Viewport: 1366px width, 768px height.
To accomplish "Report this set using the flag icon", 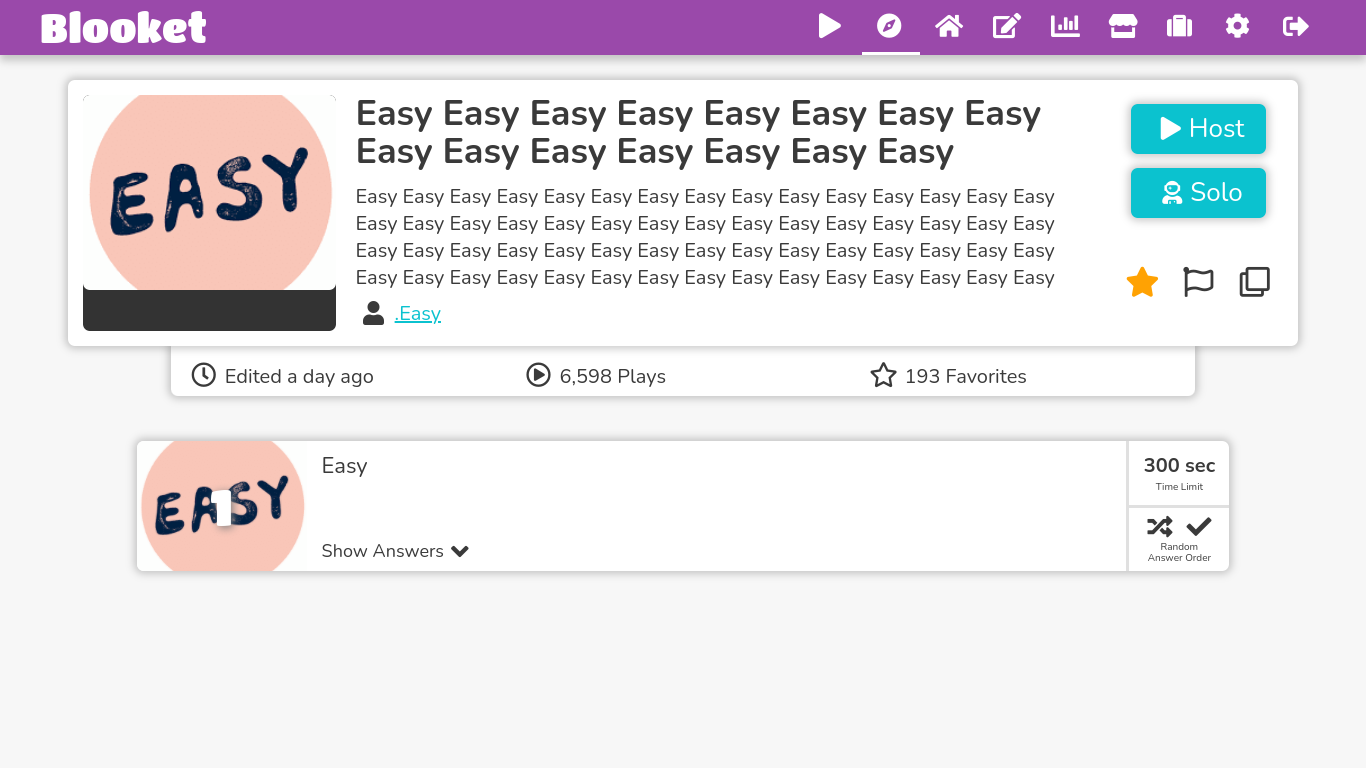I will point(1198,282).
